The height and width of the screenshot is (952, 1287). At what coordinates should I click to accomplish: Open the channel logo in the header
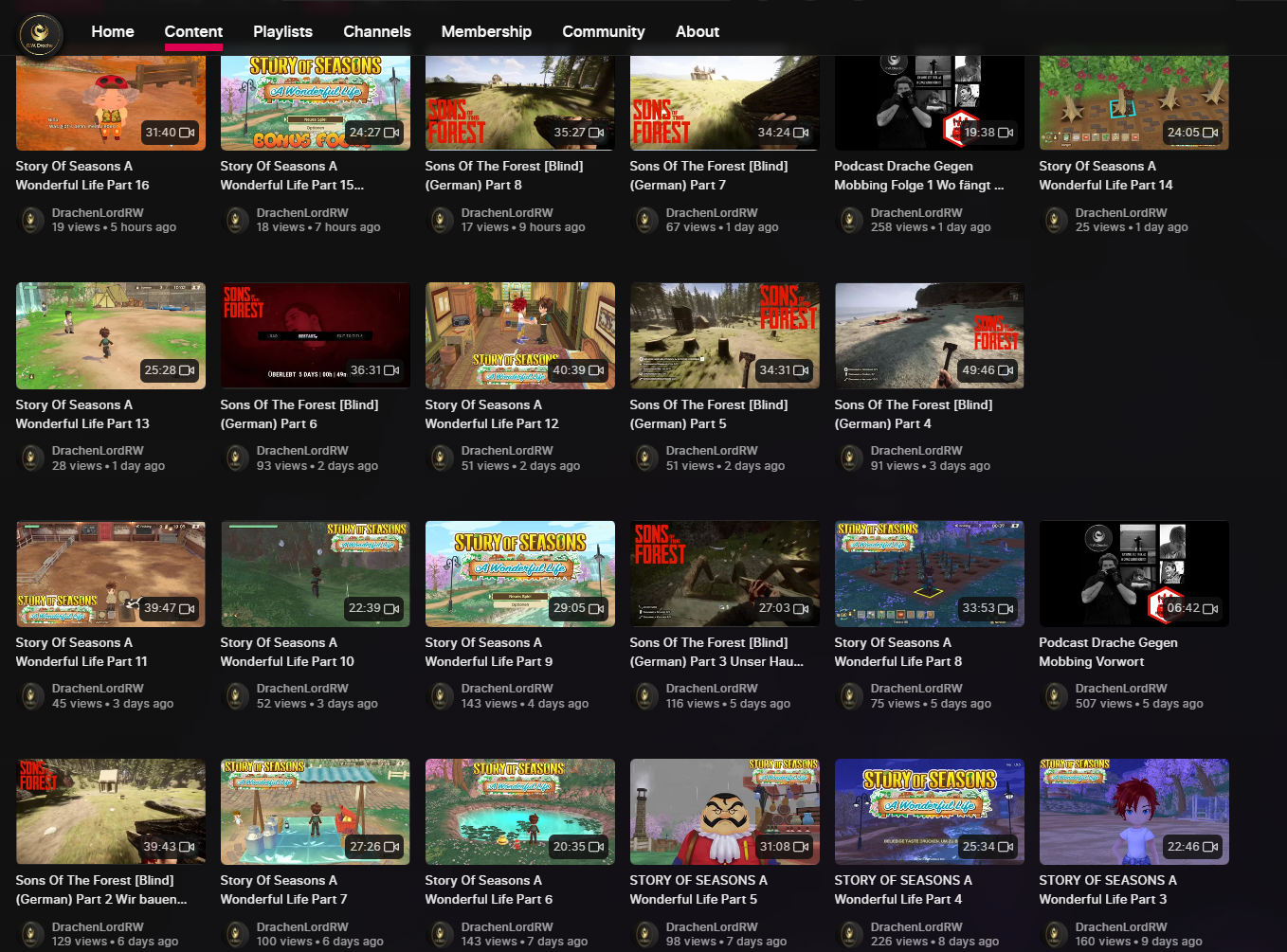[41, 35]
